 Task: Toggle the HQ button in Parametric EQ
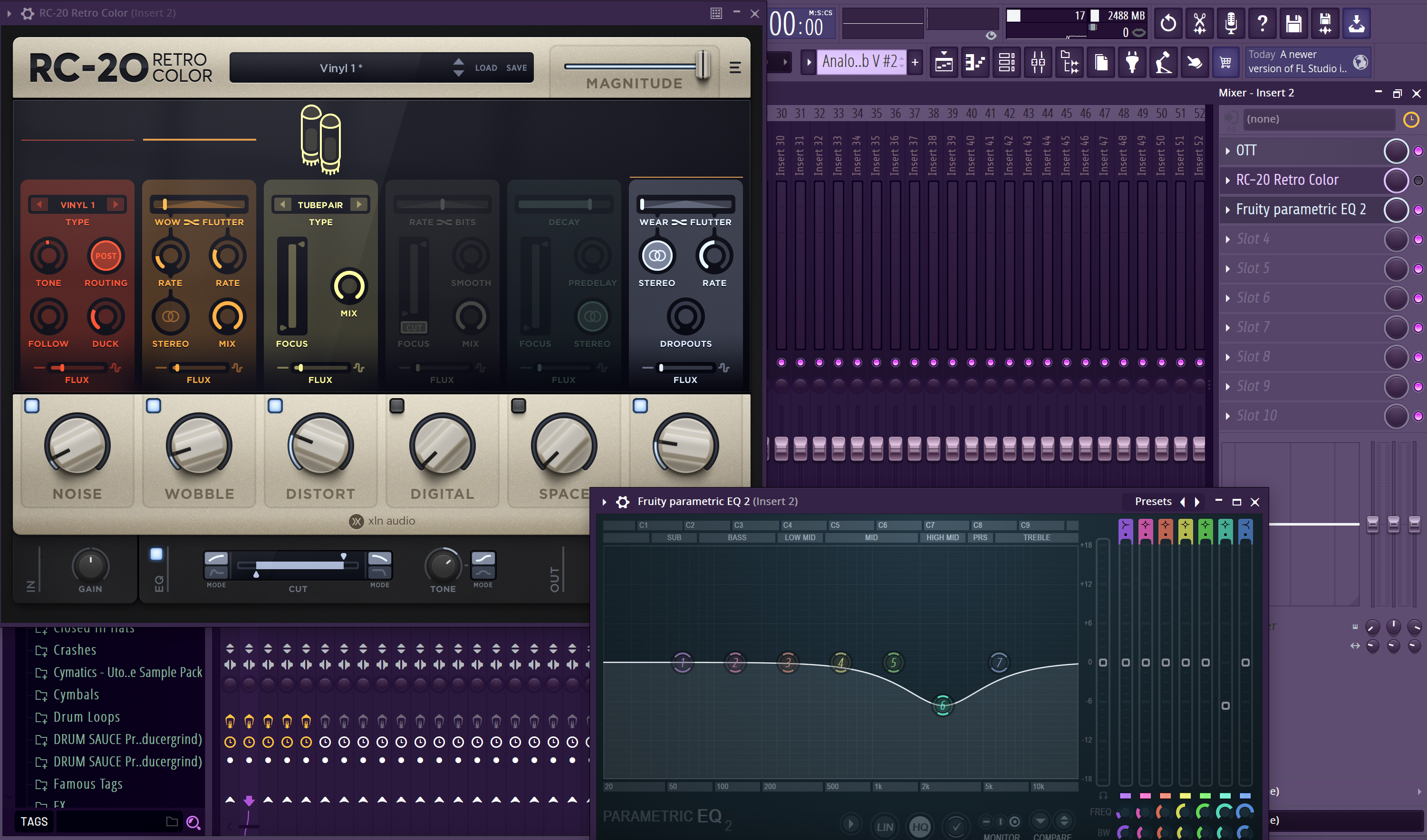click(920, 826)
